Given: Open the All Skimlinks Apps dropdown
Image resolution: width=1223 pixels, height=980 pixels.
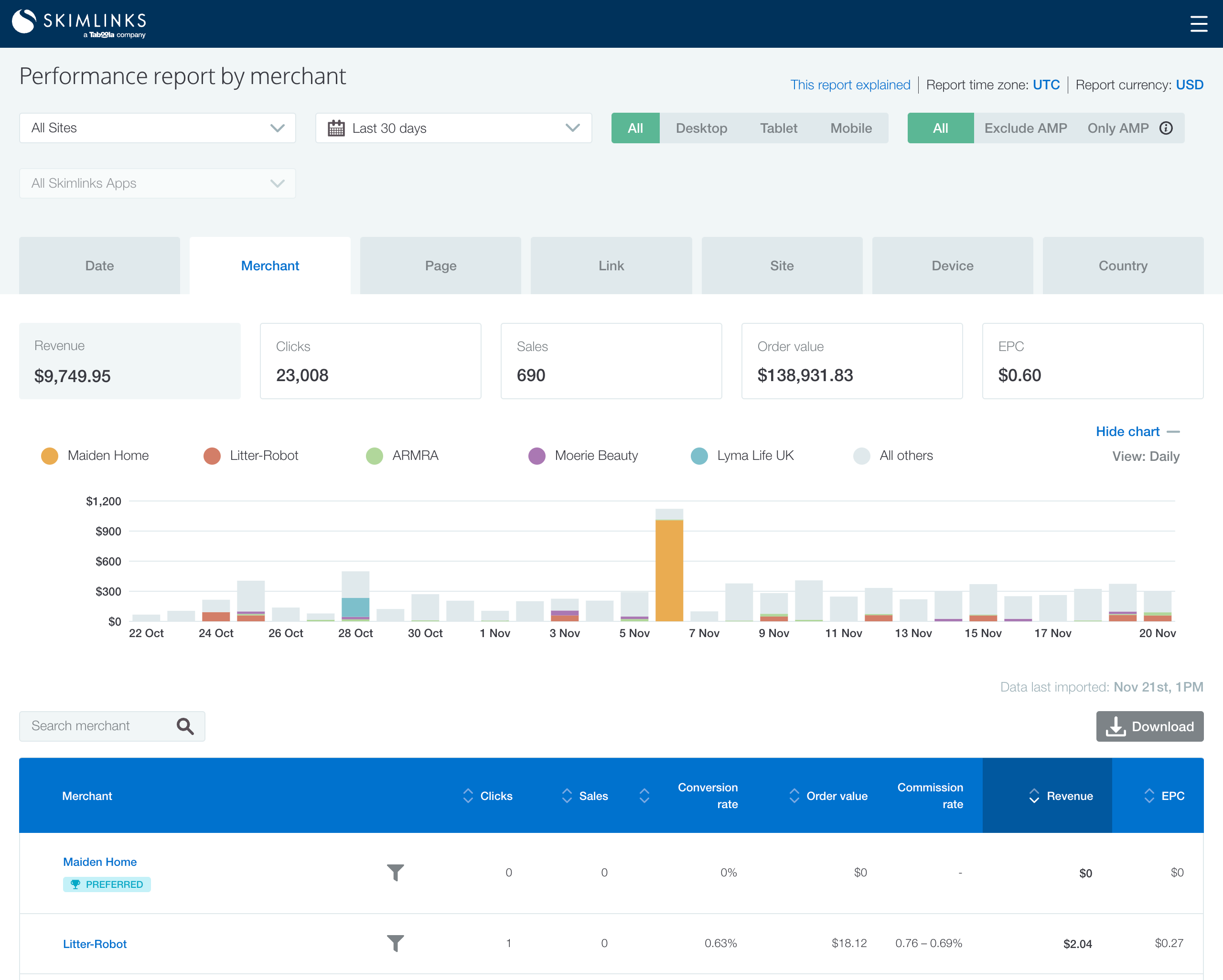Looking at the screenshot, I should pyautogui.click(x=158, y=183).
